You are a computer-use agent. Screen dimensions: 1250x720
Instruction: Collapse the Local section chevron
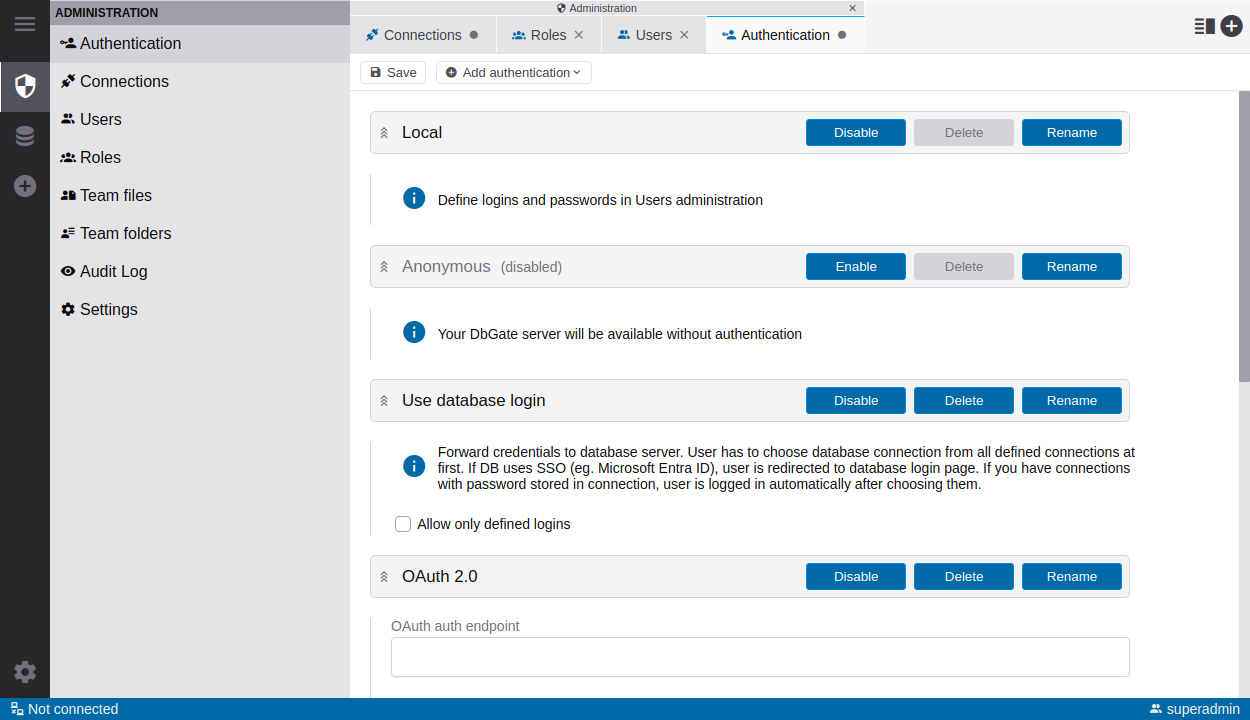click(x=384, y=133)
